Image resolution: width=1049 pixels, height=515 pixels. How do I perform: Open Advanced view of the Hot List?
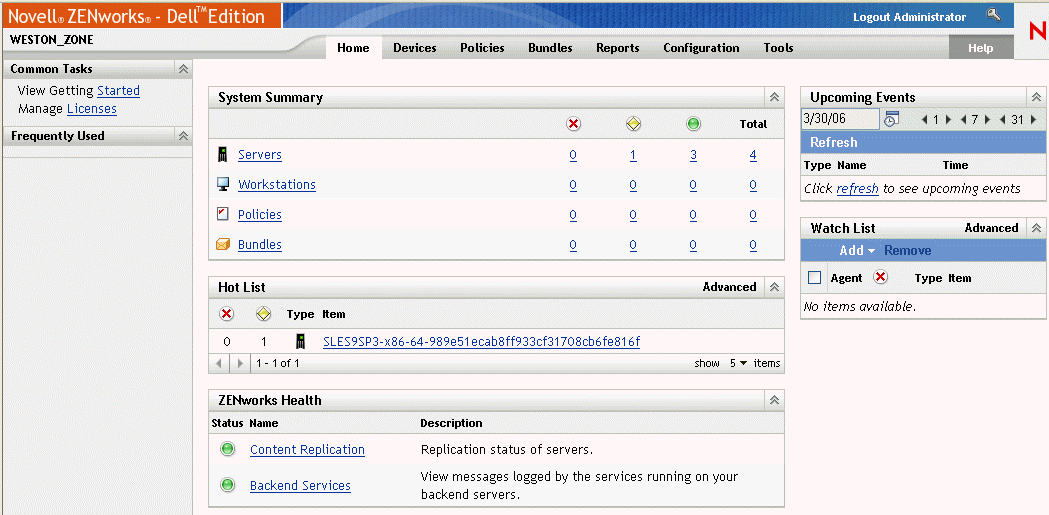coord(729,287)
